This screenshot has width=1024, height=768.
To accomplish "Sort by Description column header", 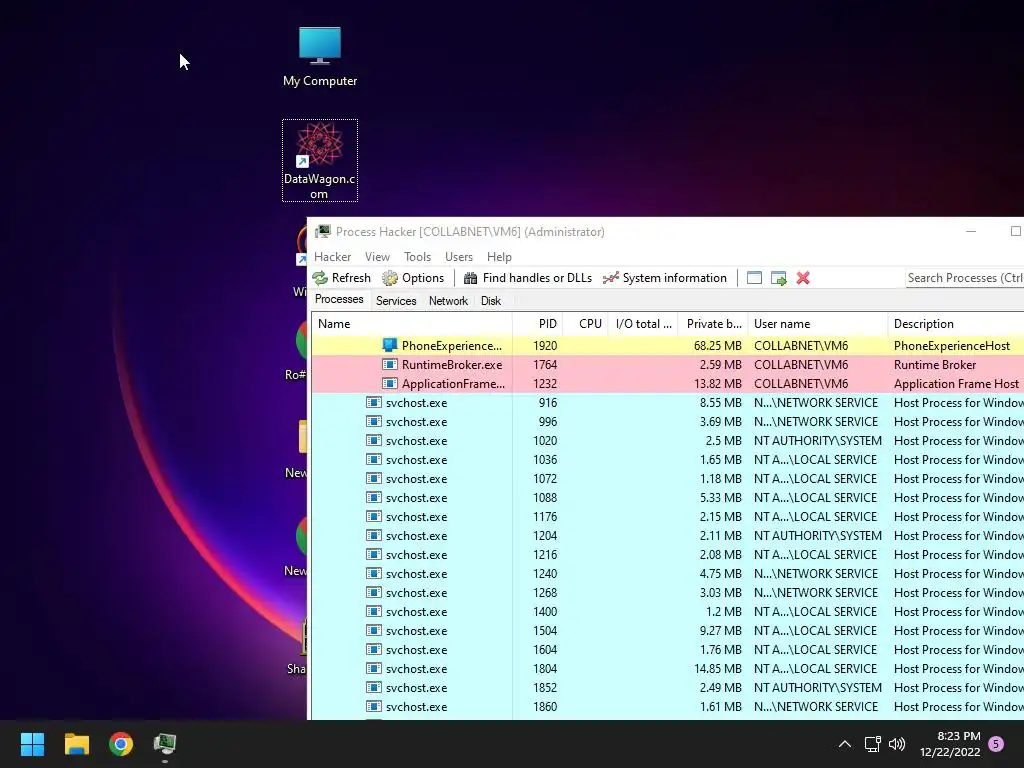I will coord(956,324).
